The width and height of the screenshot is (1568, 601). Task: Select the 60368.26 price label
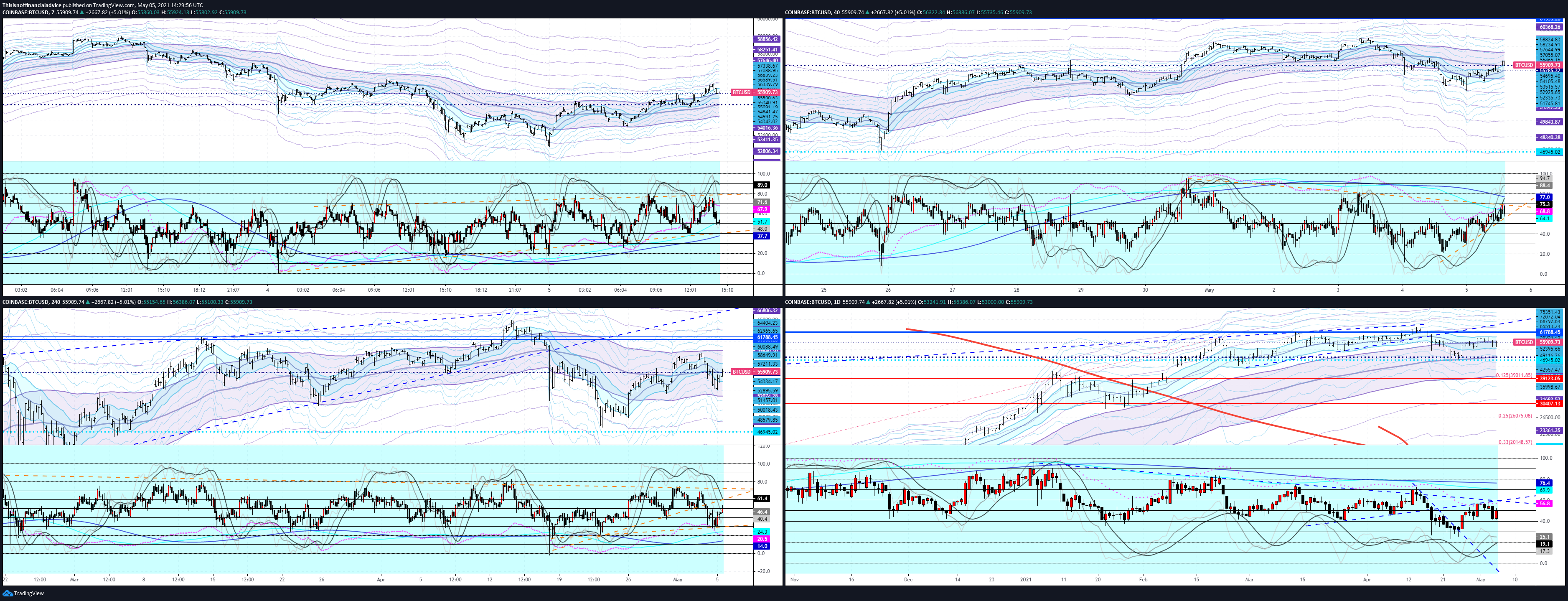(x=1550, y=28)
